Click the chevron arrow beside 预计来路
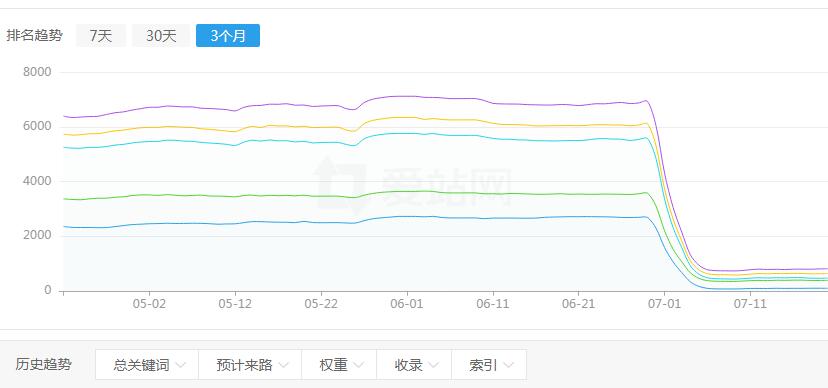The width and height of the screenshot is (828, 388). pos(284,365)
